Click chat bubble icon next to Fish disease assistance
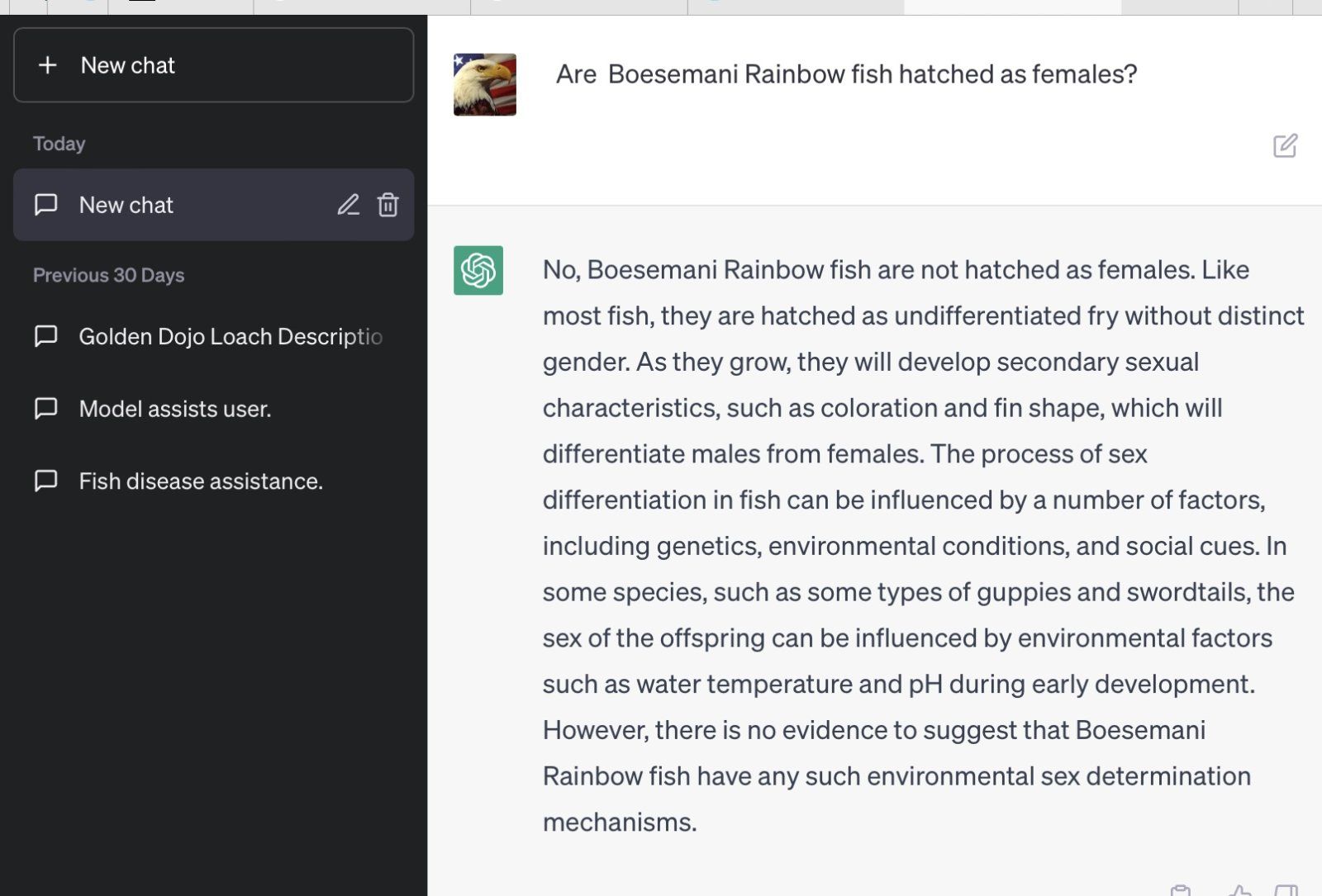This screenshot has height=896, width=1322. point(45,481)
